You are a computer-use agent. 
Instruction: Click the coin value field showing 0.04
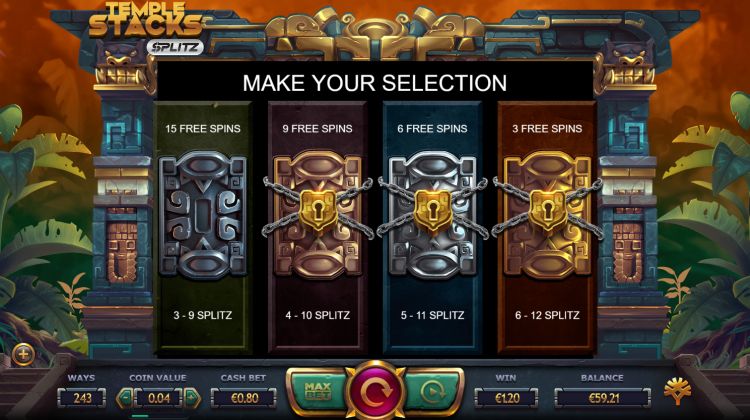[159, 398]
